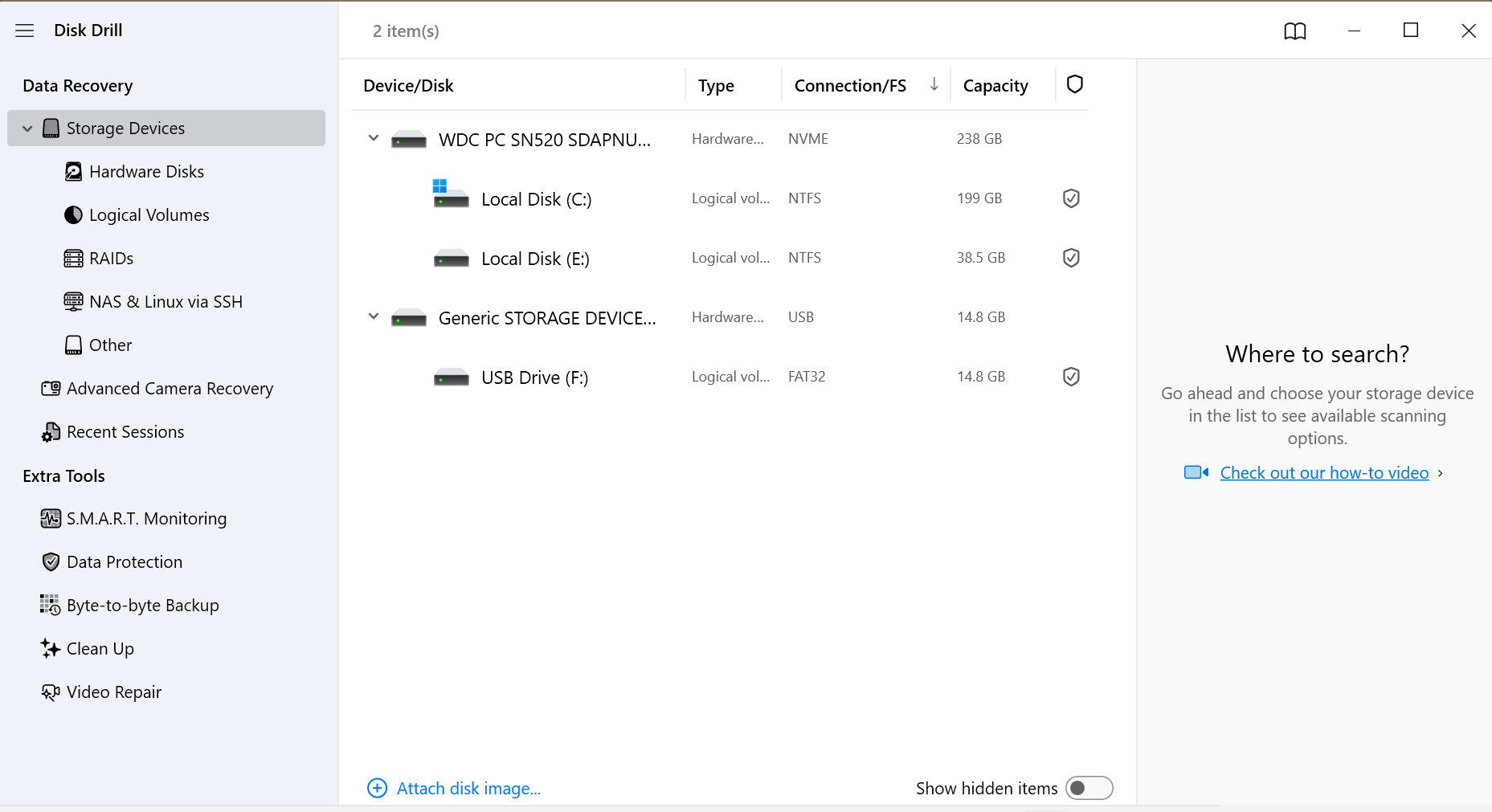Click the Advanced Camera Recovery icon
The height and width of the screenshot is (812, 1492).
pos(51,389)
